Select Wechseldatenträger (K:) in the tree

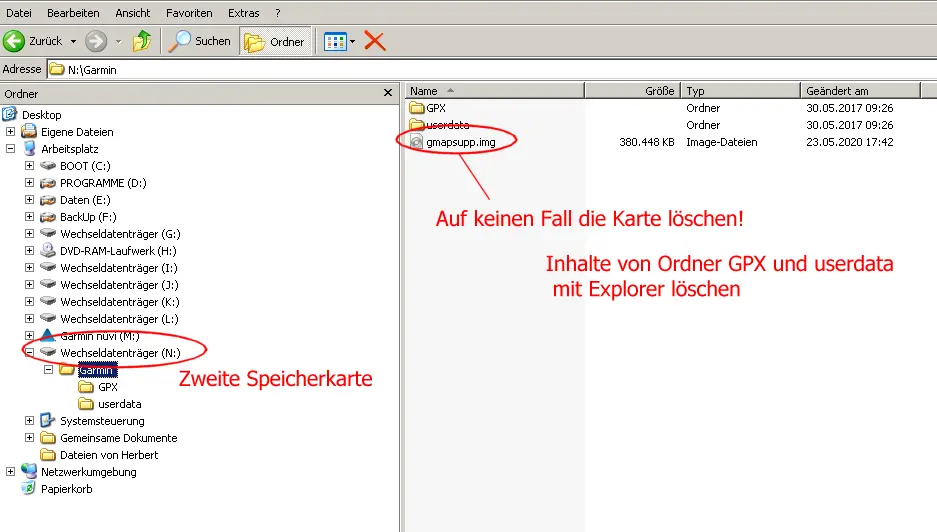[x=120, y=302]
